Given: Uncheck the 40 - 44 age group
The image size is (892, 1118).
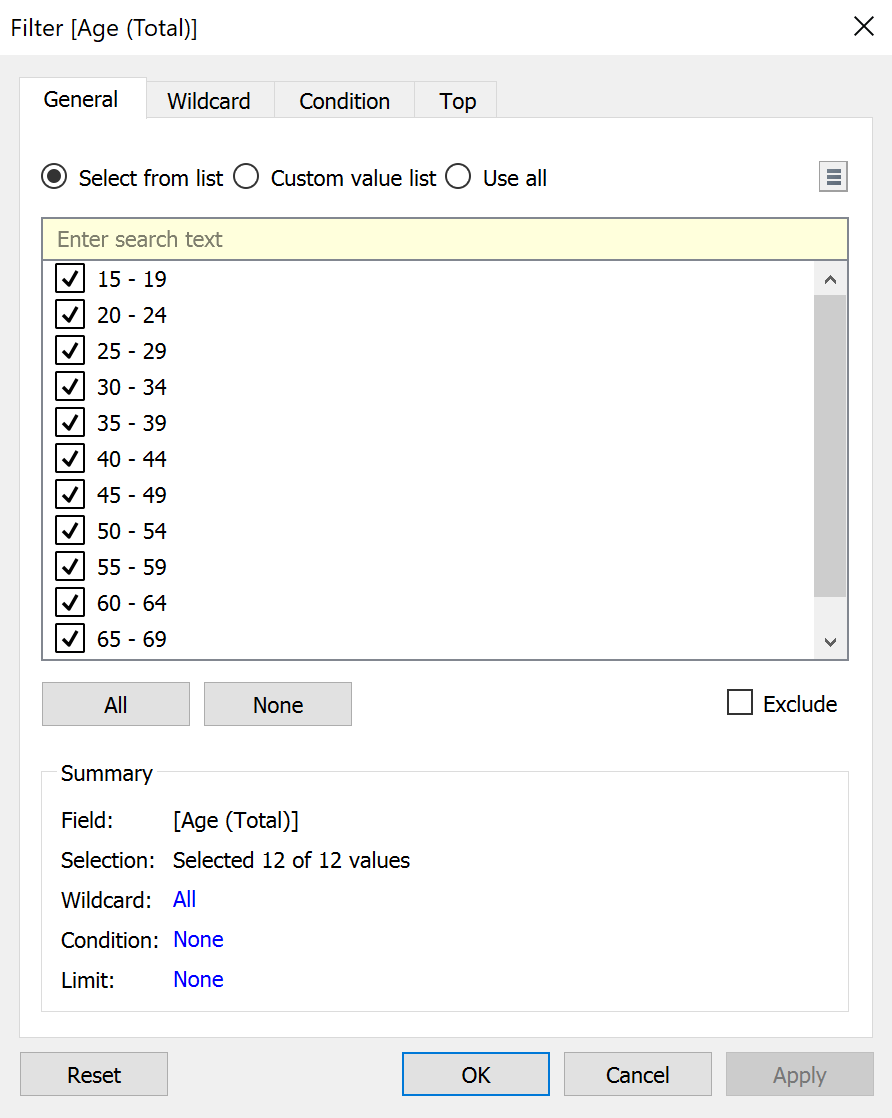Looking at the screenshot, I should coord(70,459).
